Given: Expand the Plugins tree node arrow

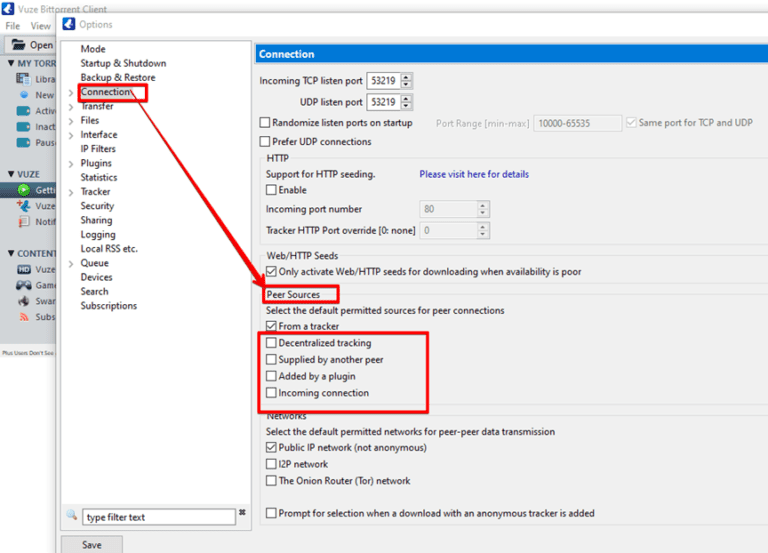Looking at the screenshot, I should [71, 164].
